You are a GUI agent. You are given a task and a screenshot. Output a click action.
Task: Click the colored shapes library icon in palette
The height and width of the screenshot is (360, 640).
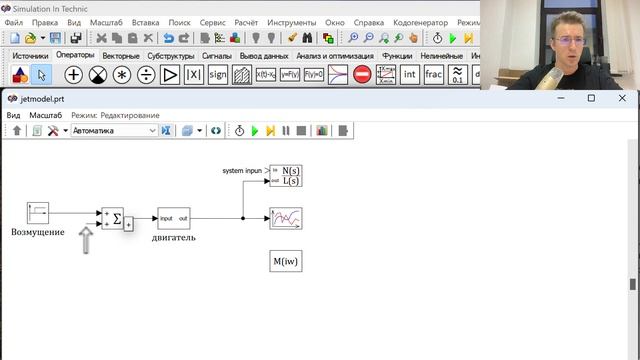[x=20, y=75]
